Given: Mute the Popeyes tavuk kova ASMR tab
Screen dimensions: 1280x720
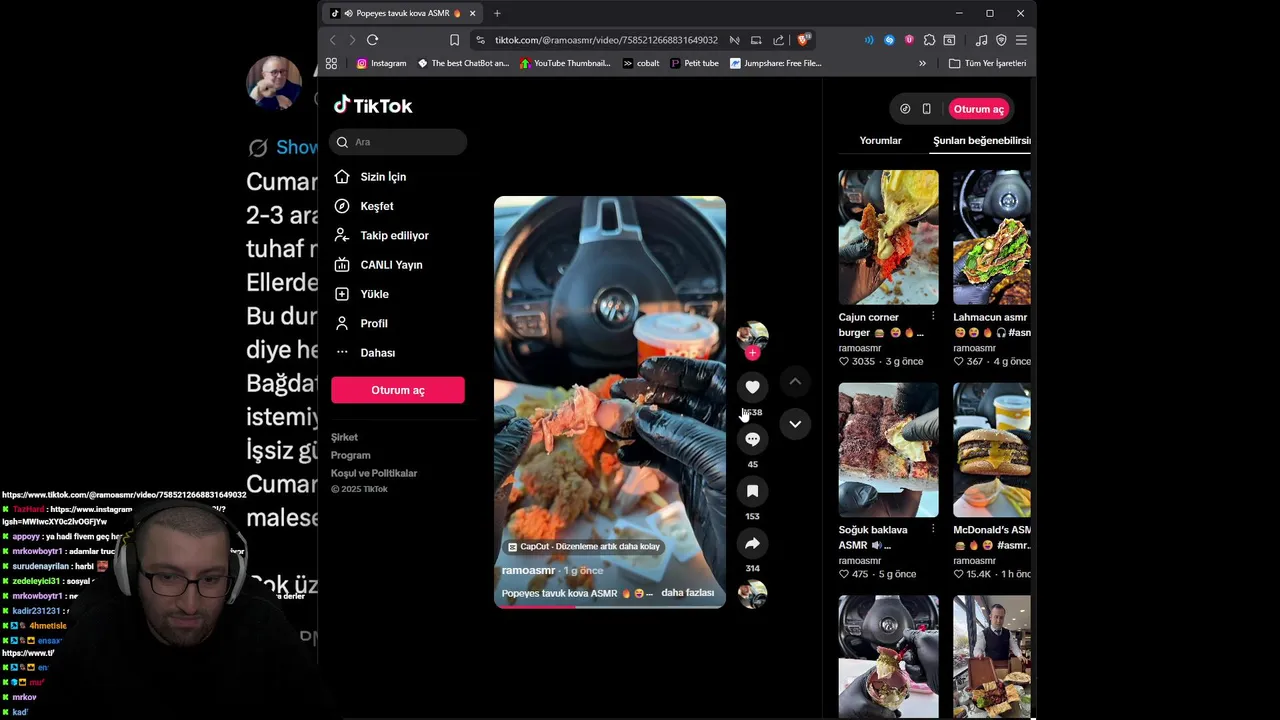Looking at the screenshot, I should tap(348, 13).
